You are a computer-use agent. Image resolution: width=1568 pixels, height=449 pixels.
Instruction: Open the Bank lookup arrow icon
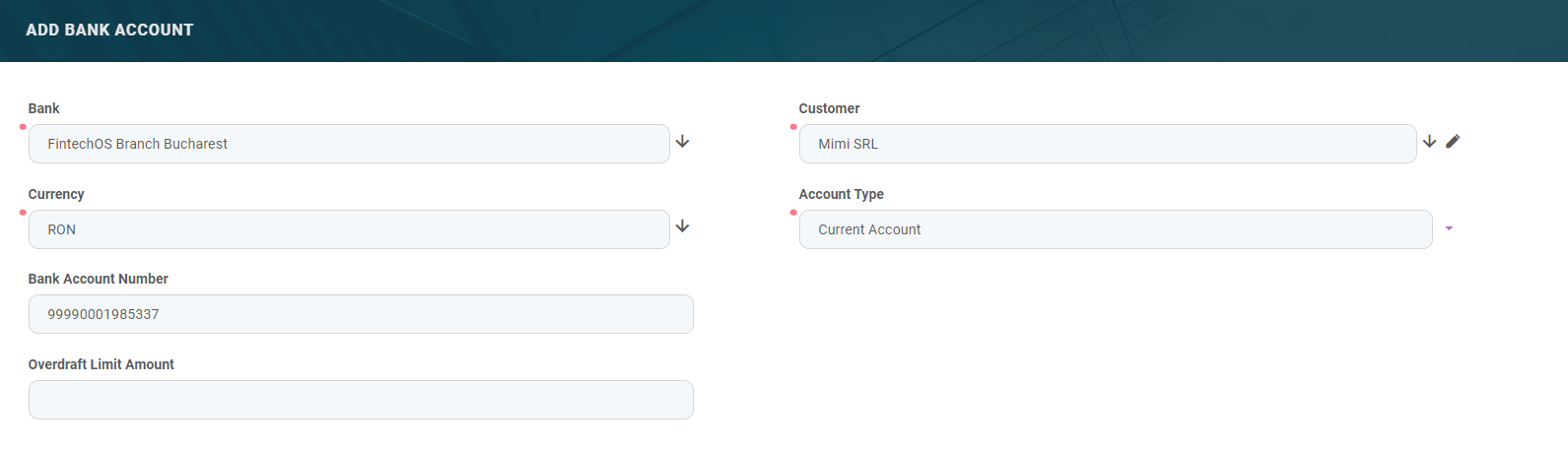point(682,142)
